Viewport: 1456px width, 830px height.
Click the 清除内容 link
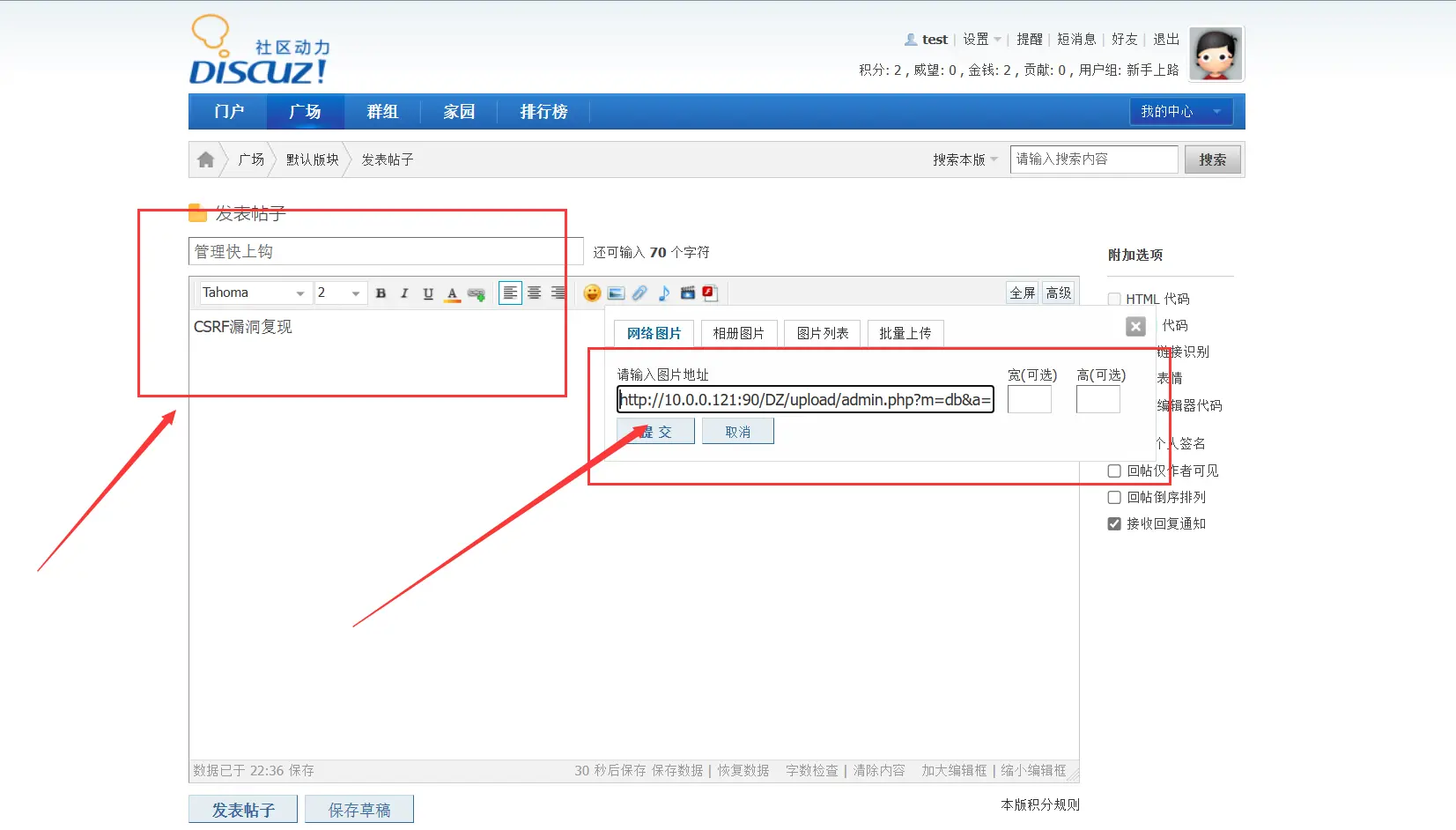pyautogui.click(x=879, y=771)
